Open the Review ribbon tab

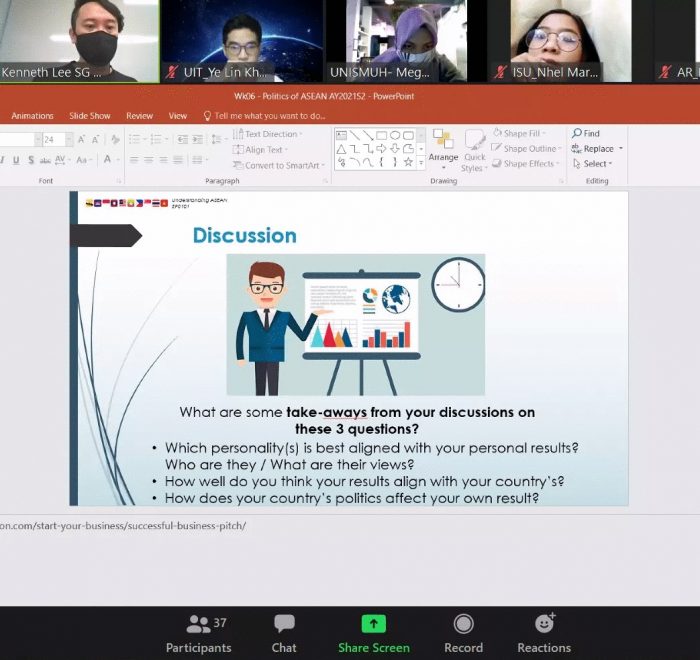pyautogui.click(x=139, y=116)
